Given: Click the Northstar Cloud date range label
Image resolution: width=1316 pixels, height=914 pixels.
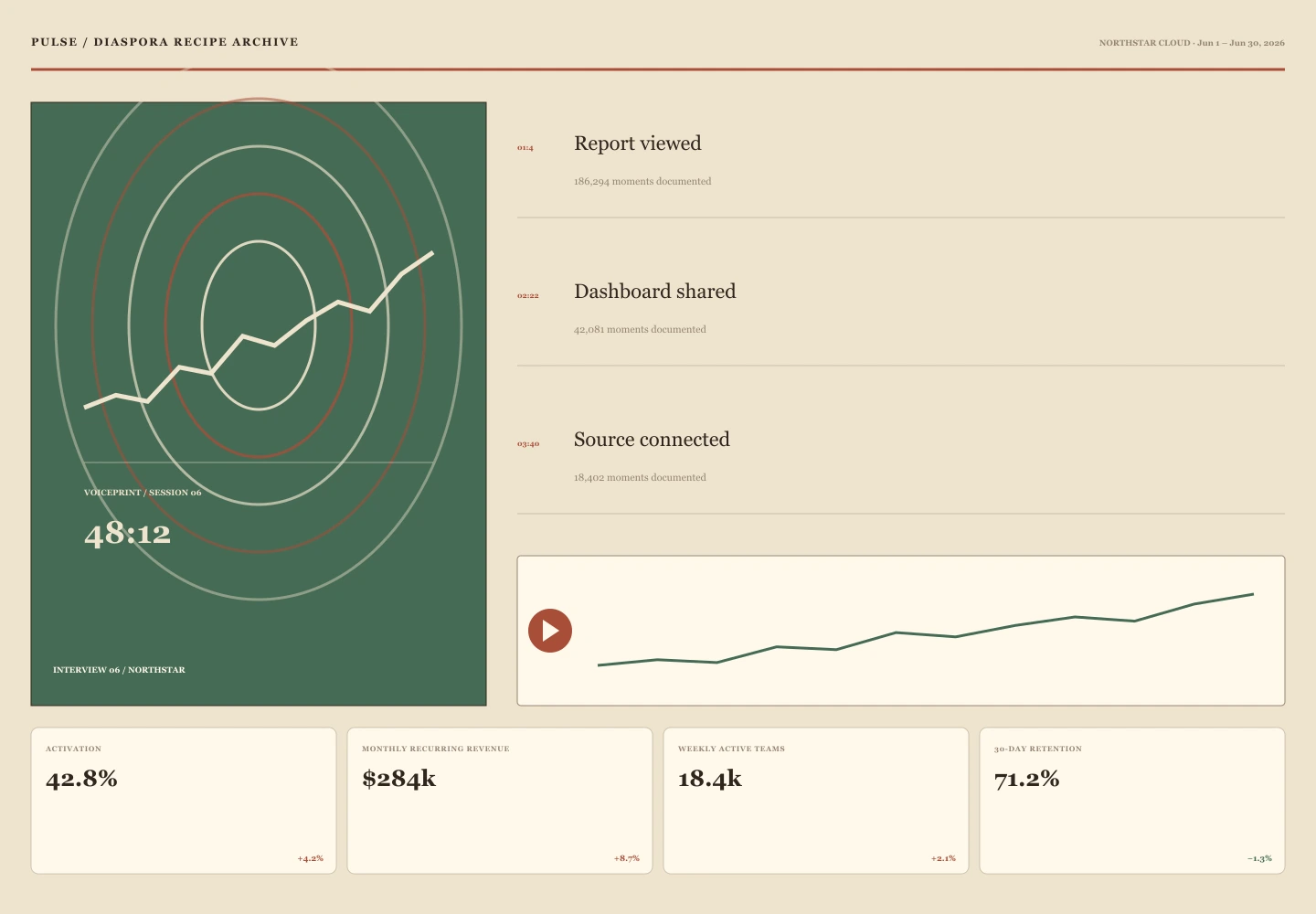Looking at the screenshot, I should click(x=1192, y=43).
